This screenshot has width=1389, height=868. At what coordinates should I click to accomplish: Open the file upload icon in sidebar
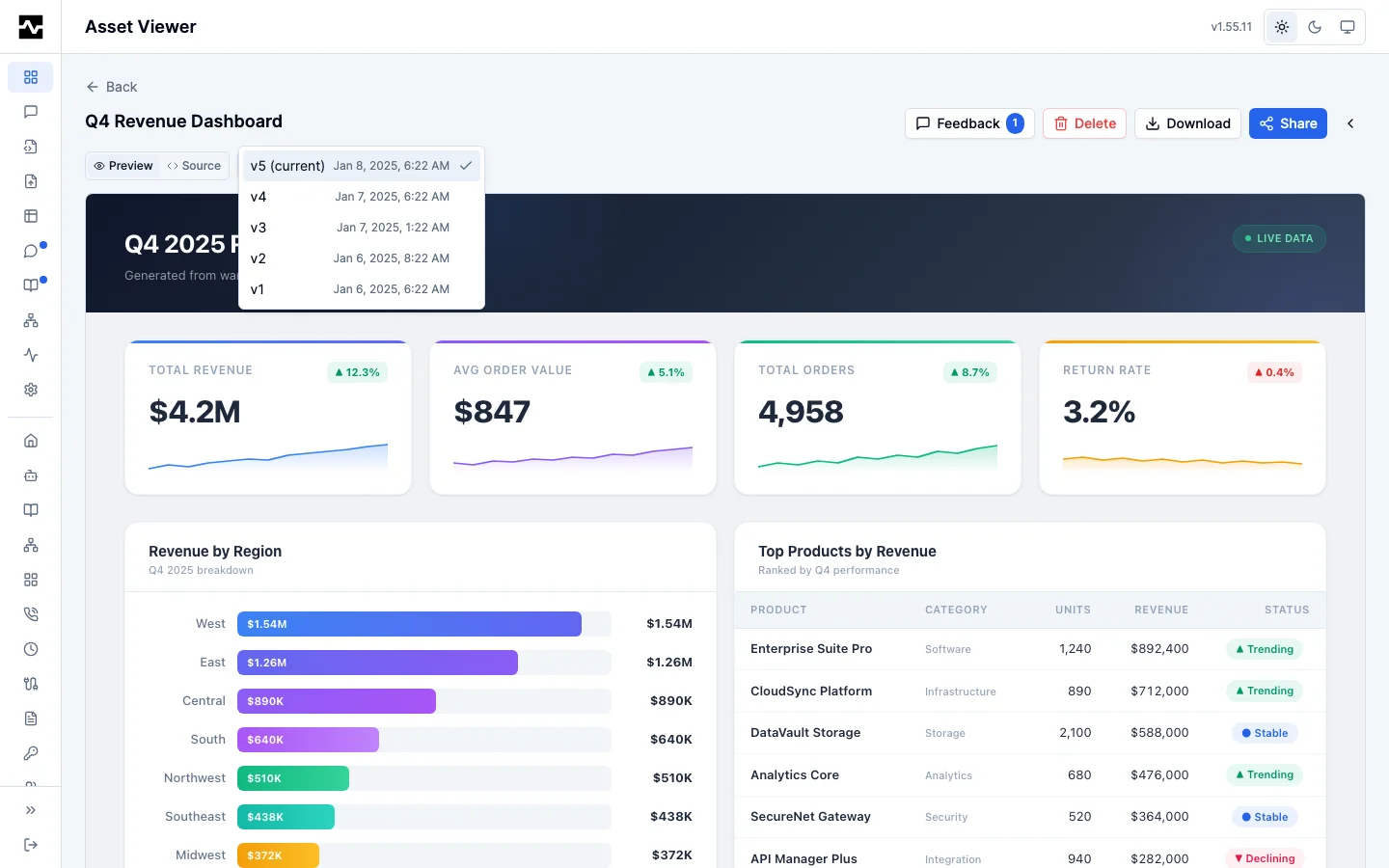(x=31, y=181)
